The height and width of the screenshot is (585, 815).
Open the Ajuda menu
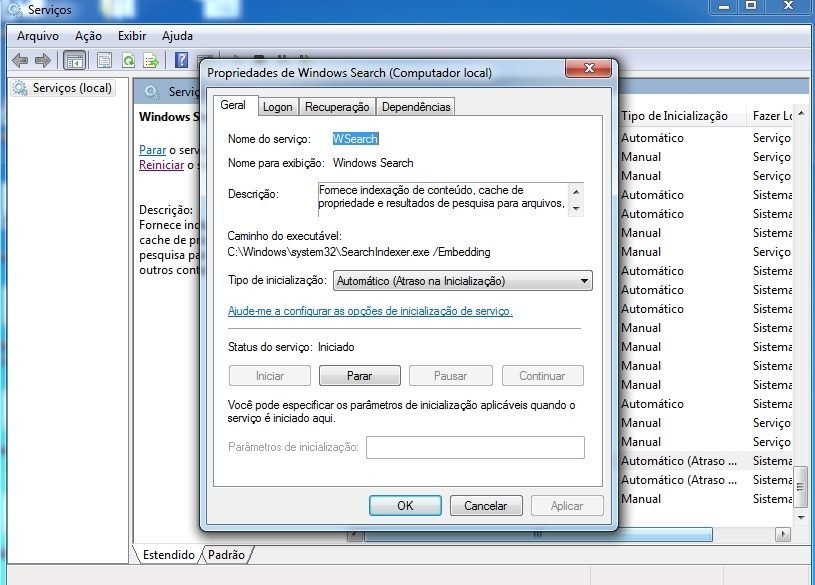tap(177, 36)
